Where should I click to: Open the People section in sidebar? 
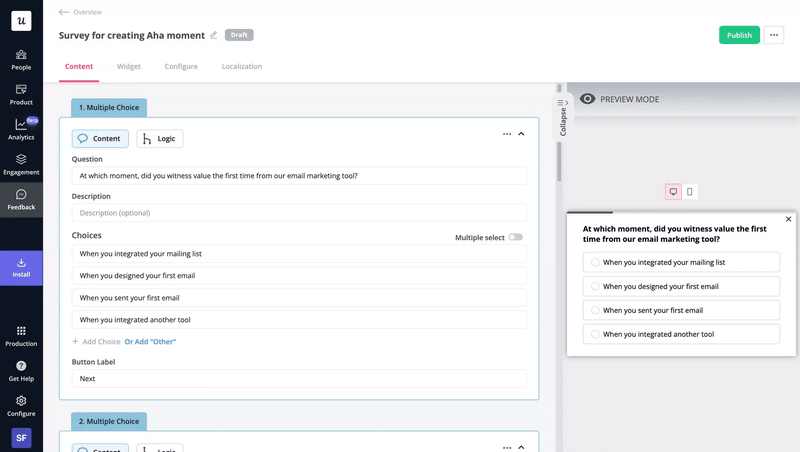[21, 55]
